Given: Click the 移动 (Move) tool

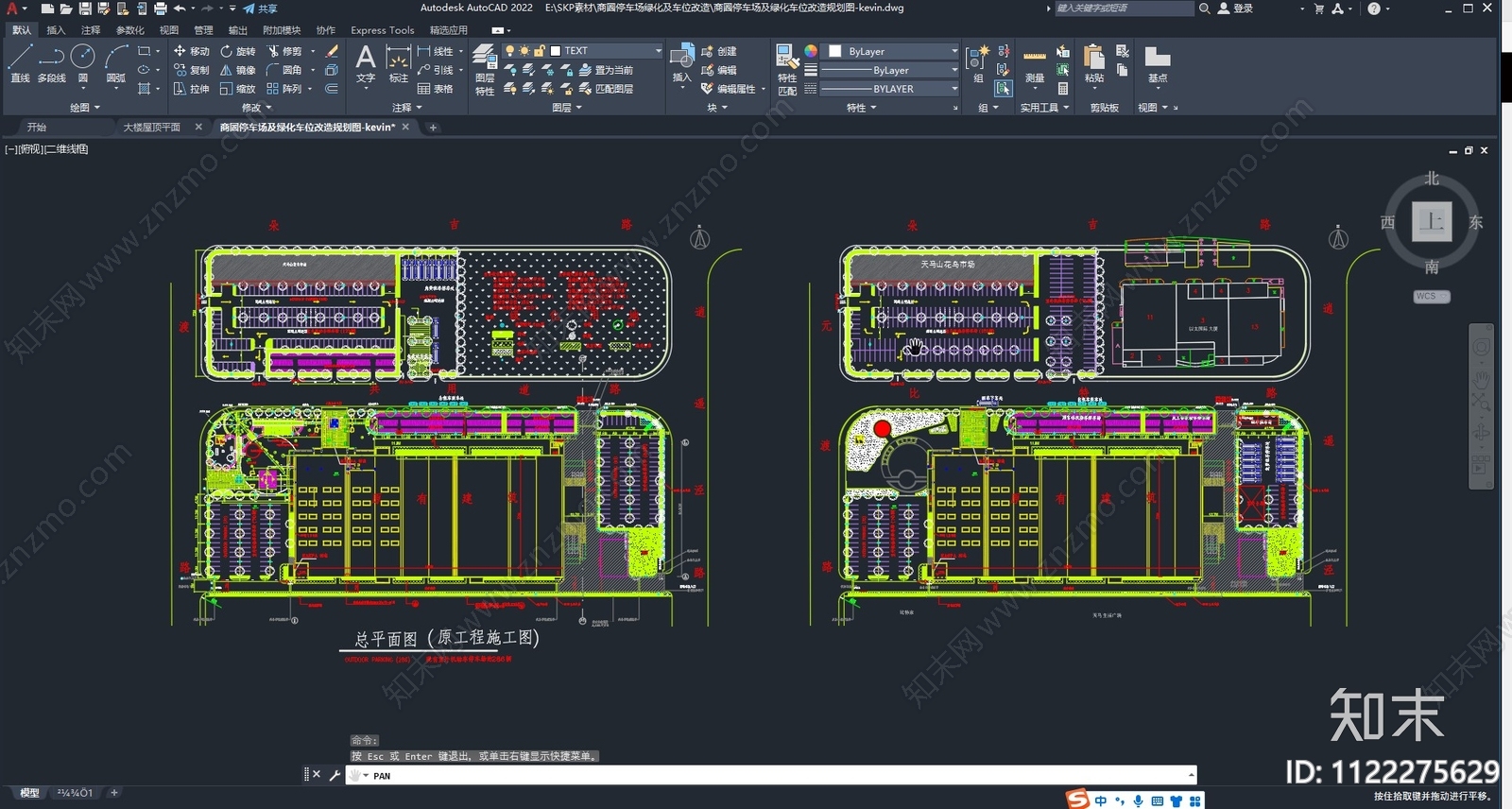Looking at the screenshot, I should click(191, 51).
